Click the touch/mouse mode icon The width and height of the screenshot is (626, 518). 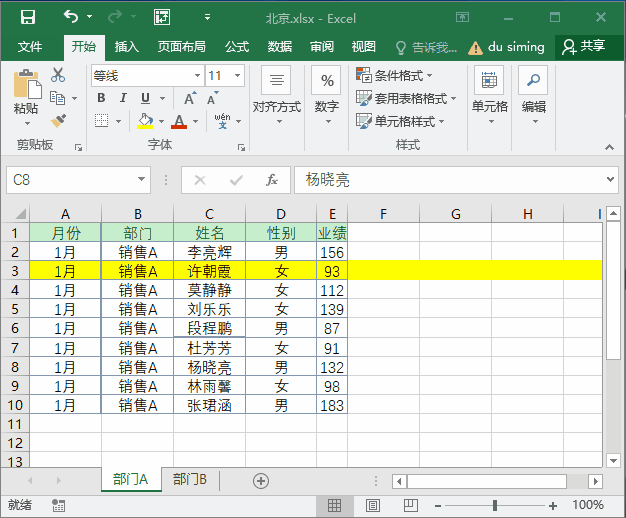click(162, 17)
